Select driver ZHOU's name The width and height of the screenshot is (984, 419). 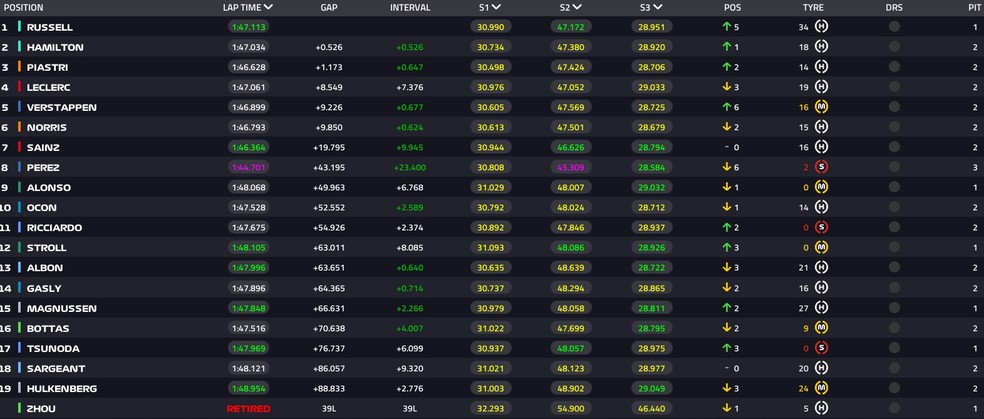pos(41,408)
